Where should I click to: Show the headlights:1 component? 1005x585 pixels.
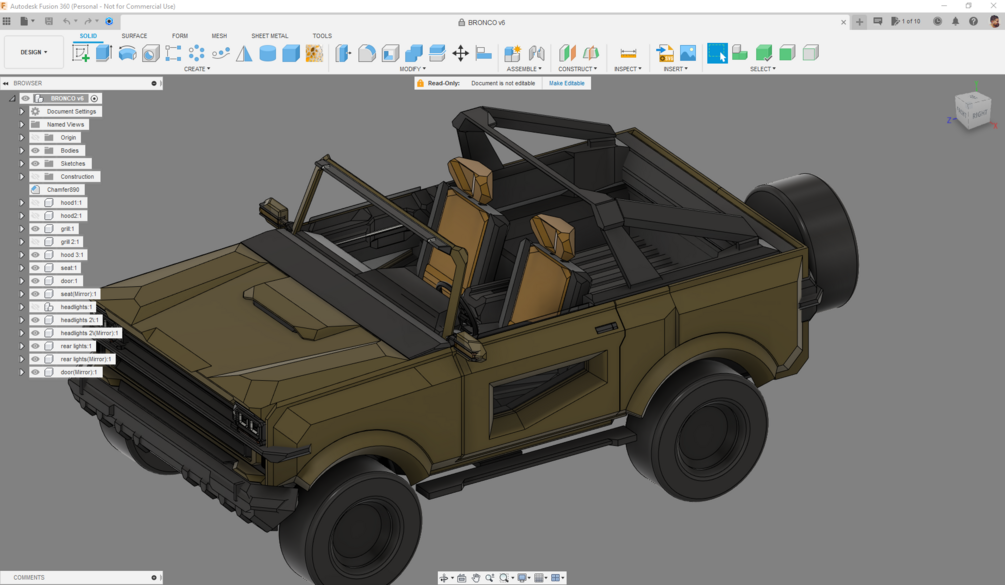pos(35,307)
